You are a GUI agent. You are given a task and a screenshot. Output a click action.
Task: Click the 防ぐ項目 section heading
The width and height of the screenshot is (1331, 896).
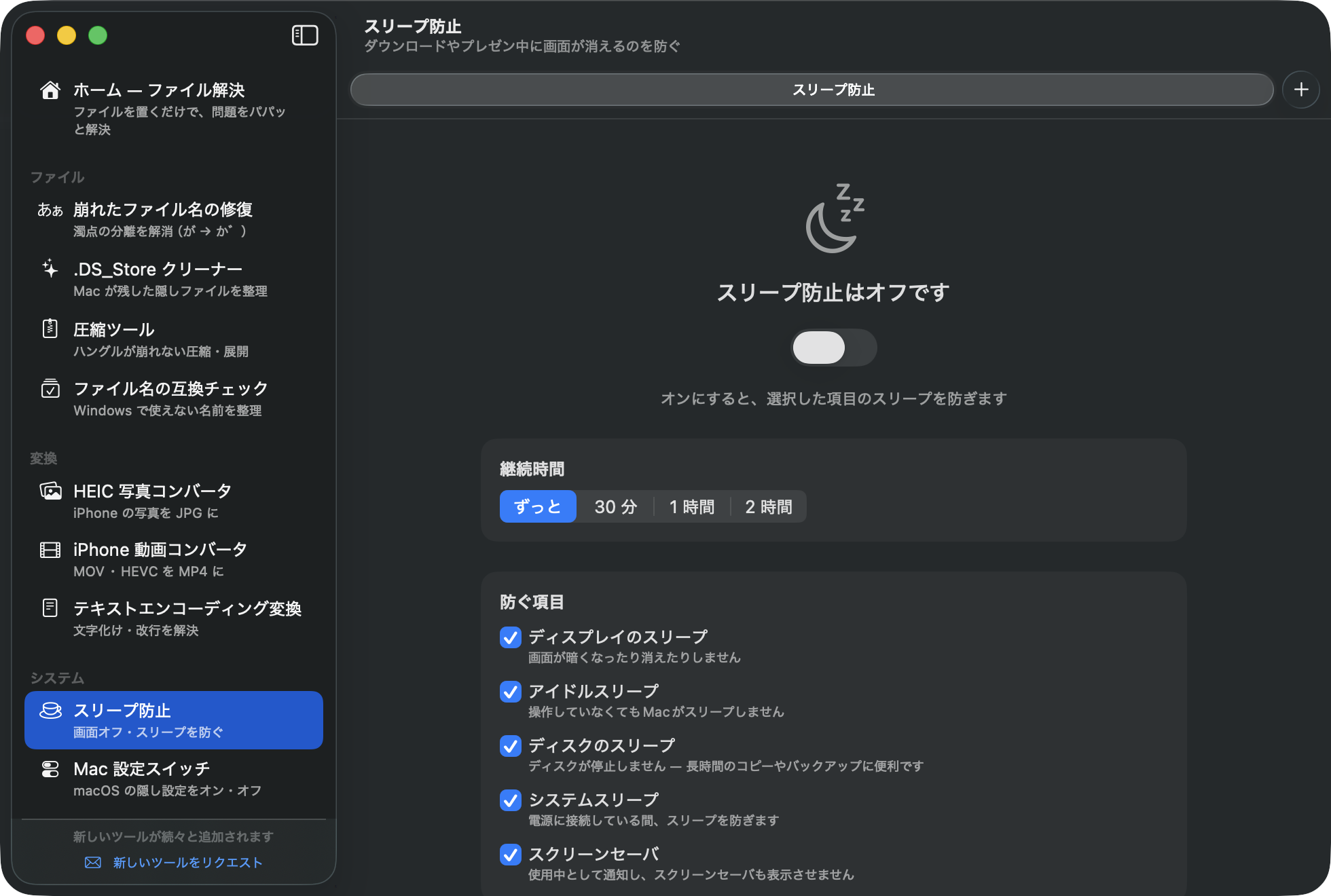point(532,602)
